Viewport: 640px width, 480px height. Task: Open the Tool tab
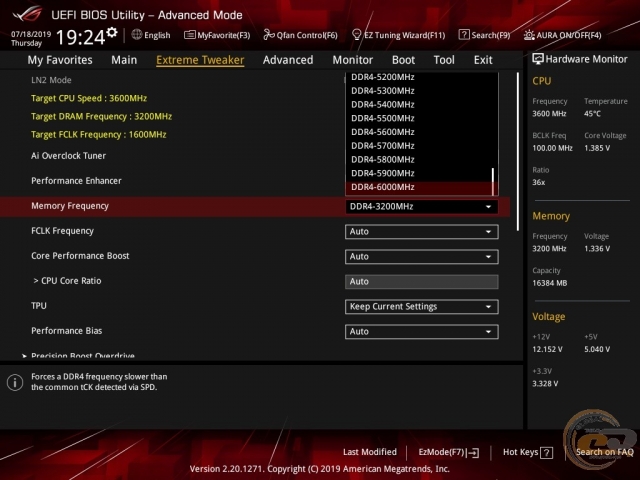pyautogui.click(x=444, y=60)
